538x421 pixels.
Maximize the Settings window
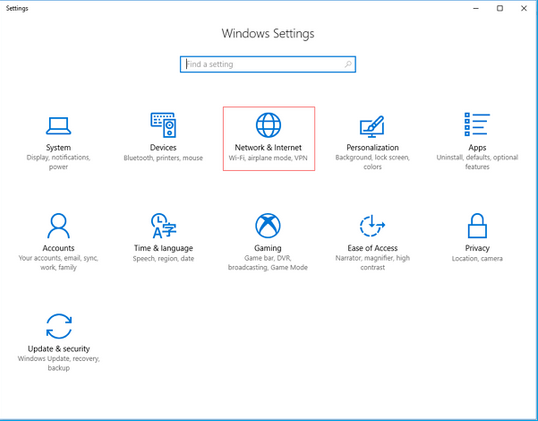pyautogui.click(x=500, y=8)
